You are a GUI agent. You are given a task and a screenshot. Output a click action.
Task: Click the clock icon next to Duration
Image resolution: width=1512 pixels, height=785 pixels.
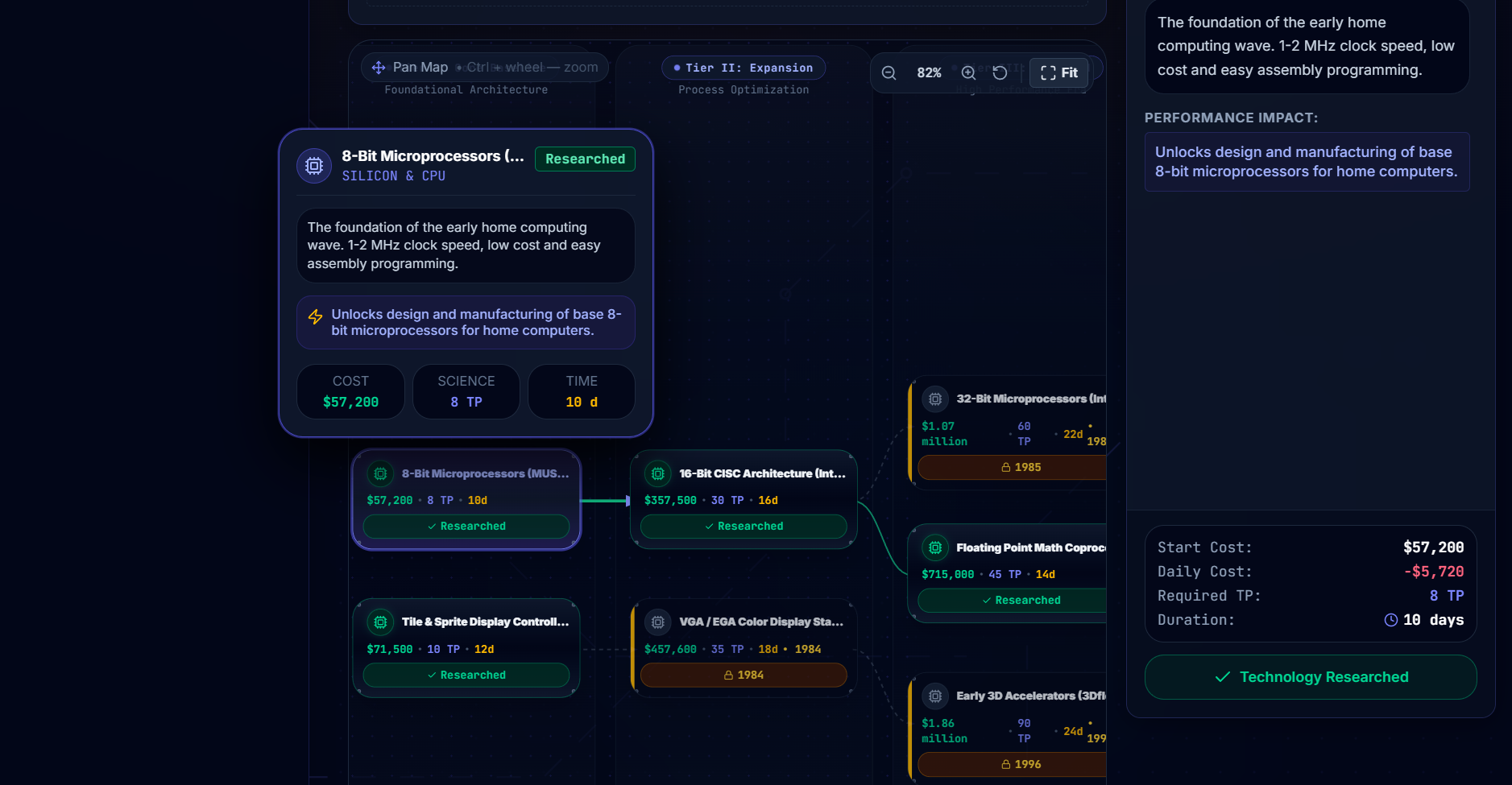[x=1391, y=620]
